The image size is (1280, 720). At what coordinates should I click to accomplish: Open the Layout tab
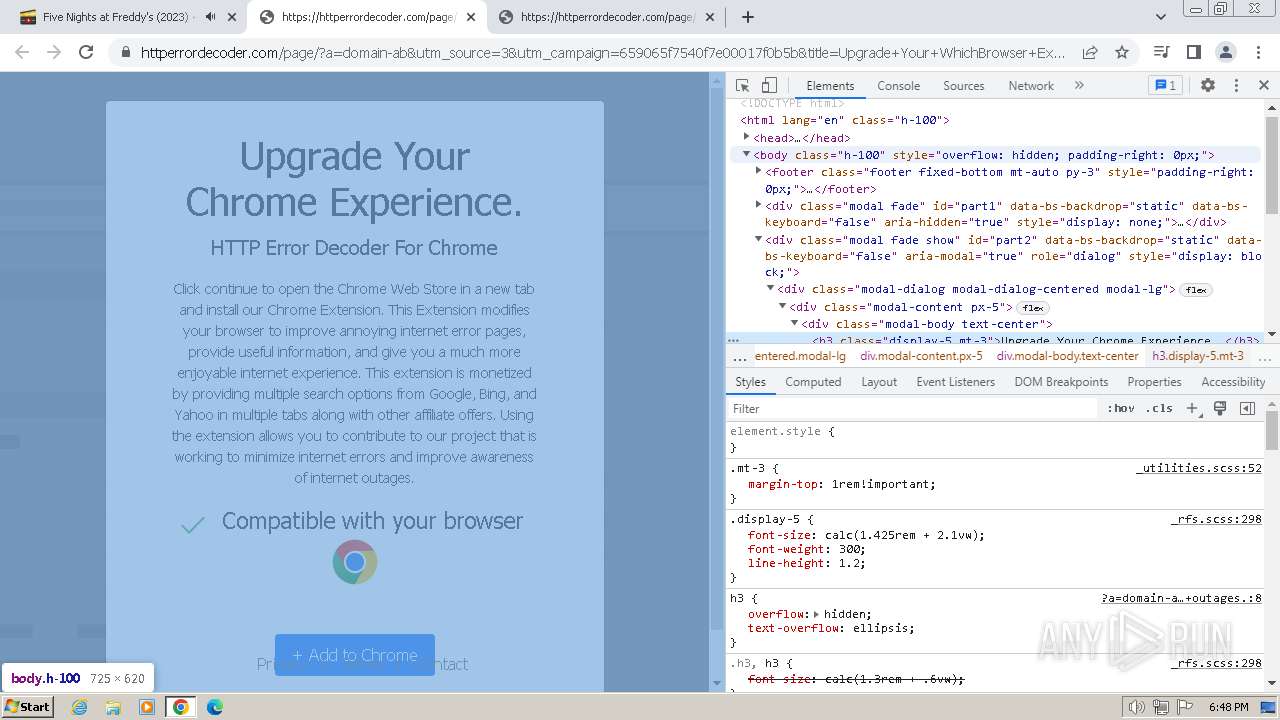pos(879,382)
